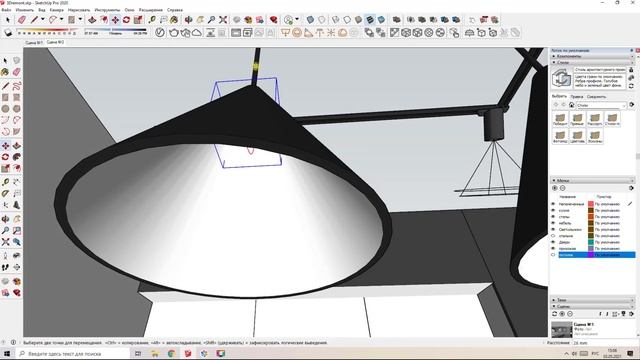Viewport: 640px width, 360px height.
Task: Select the Move tool in left toolbar
Action: [x=5, y=146]
